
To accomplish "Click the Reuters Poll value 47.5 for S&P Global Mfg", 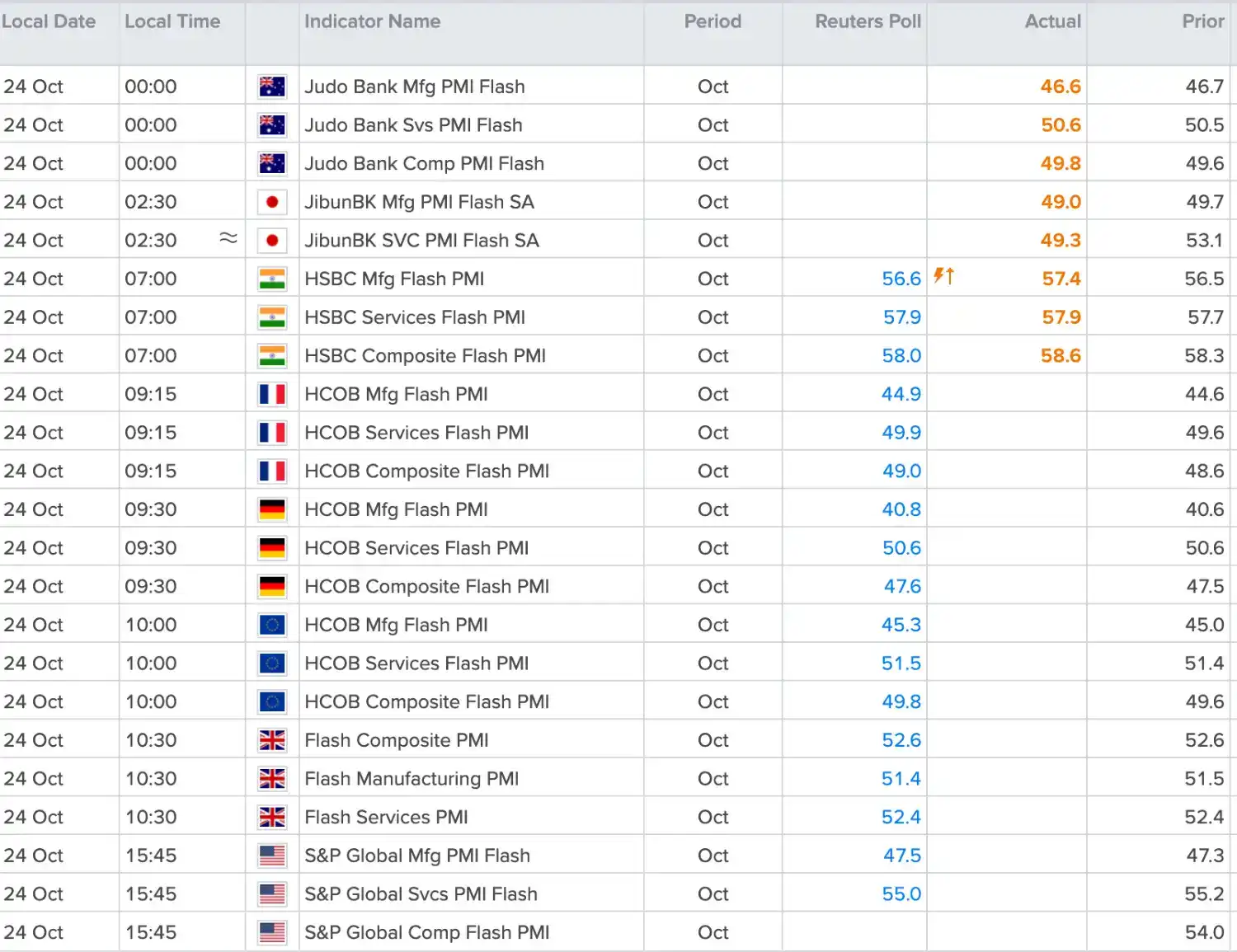I will click(902, 856).
